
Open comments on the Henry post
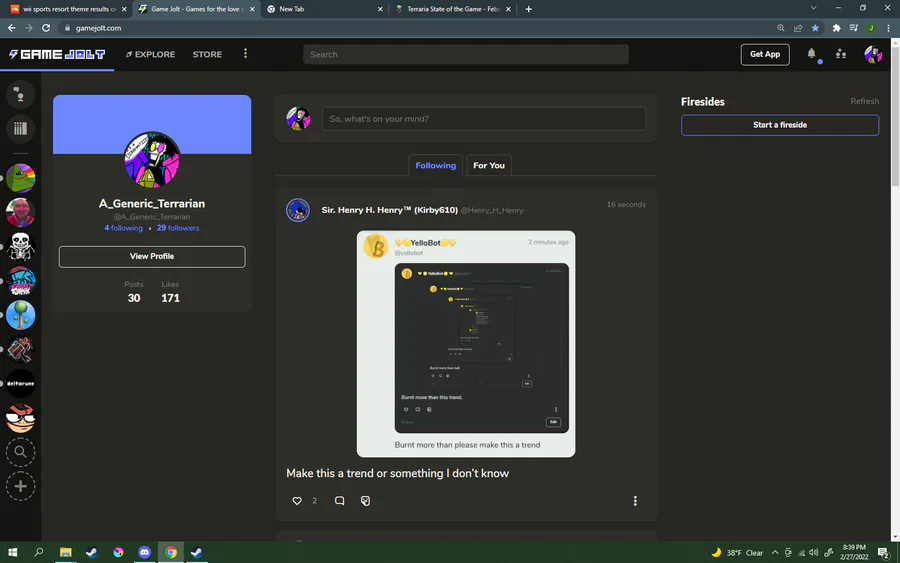339,501
